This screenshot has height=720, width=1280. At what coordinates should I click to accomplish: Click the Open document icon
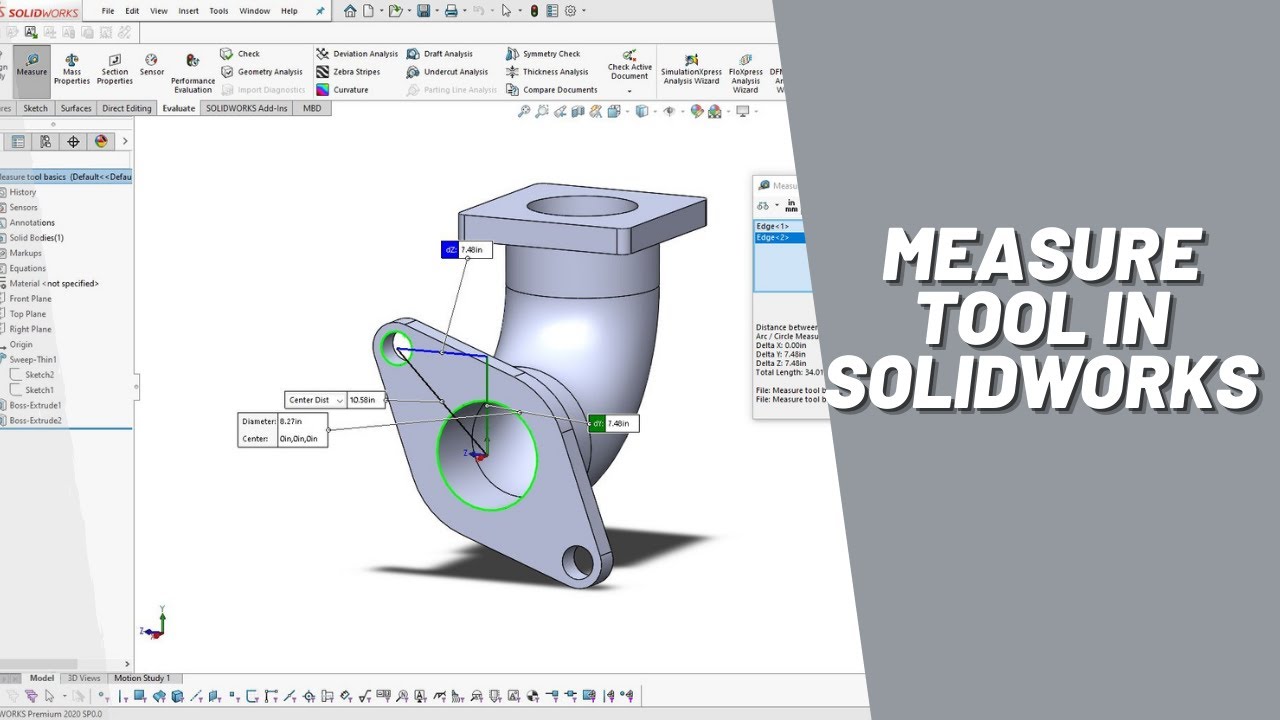(x=395, y=11)
